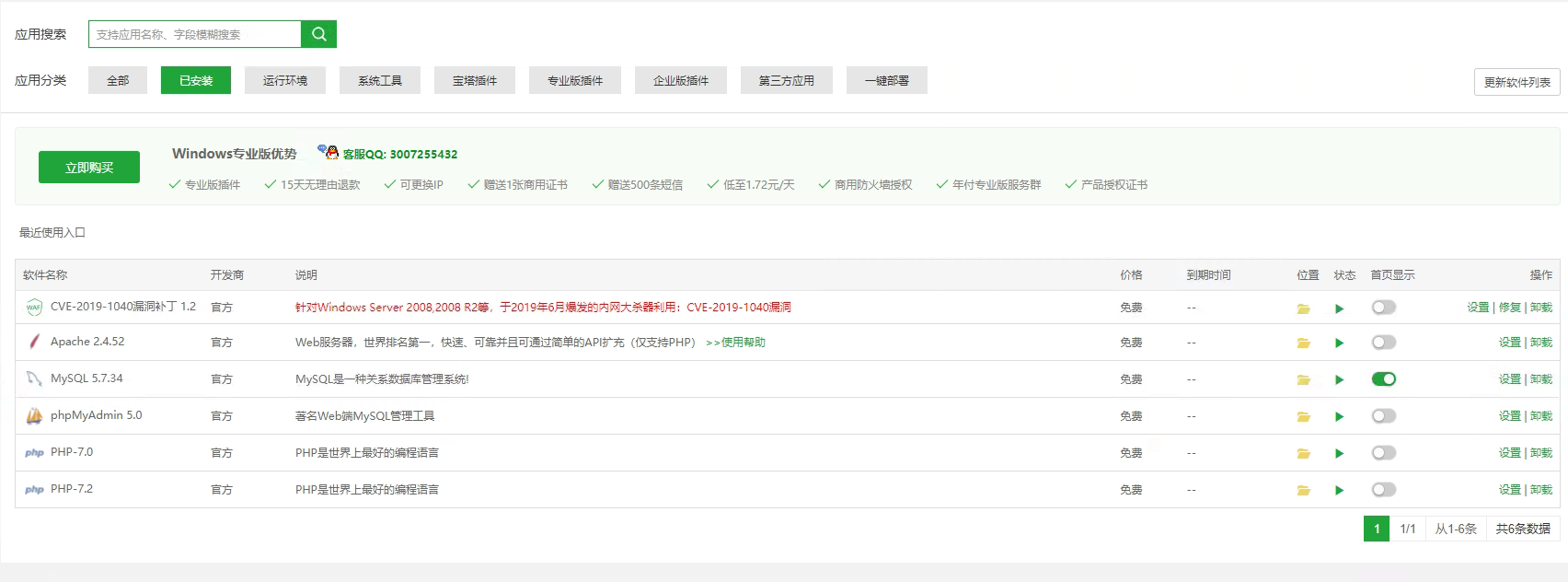
Task: Select the 已安装 category tab
Action: [x=196, y=80]
